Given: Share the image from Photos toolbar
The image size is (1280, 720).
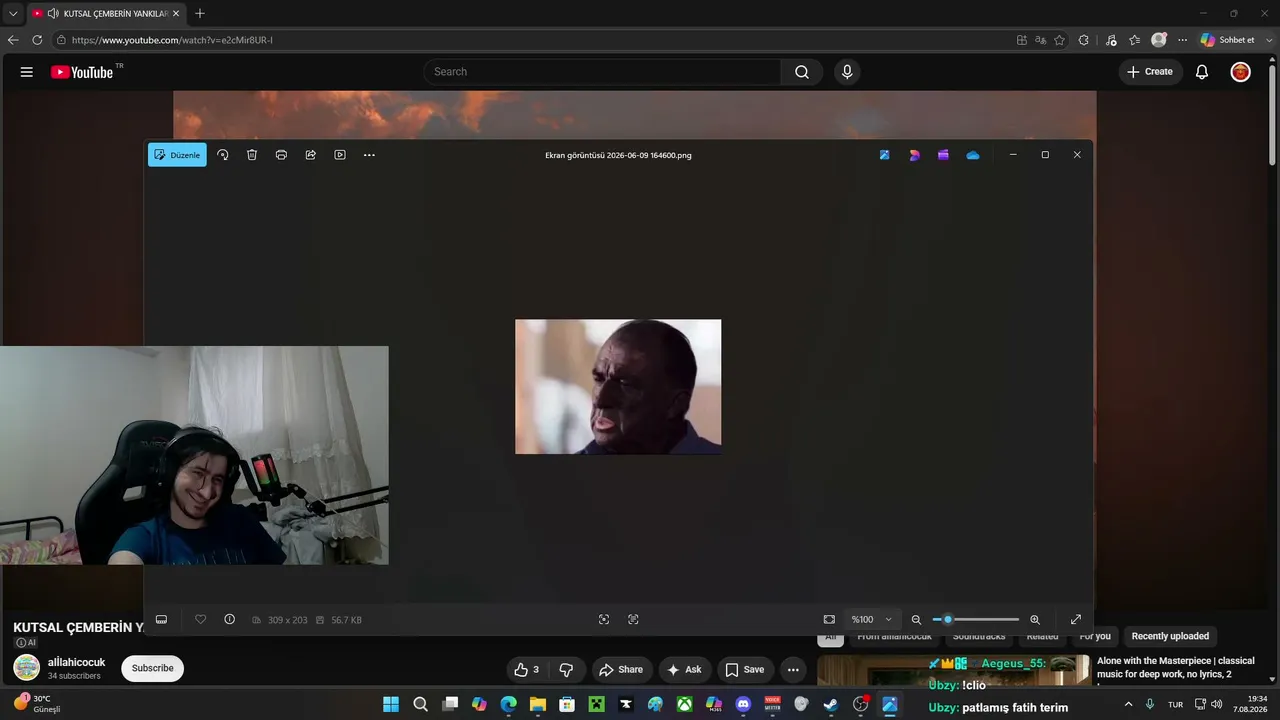Looking at the screenshot, I should tap(311, 155).
